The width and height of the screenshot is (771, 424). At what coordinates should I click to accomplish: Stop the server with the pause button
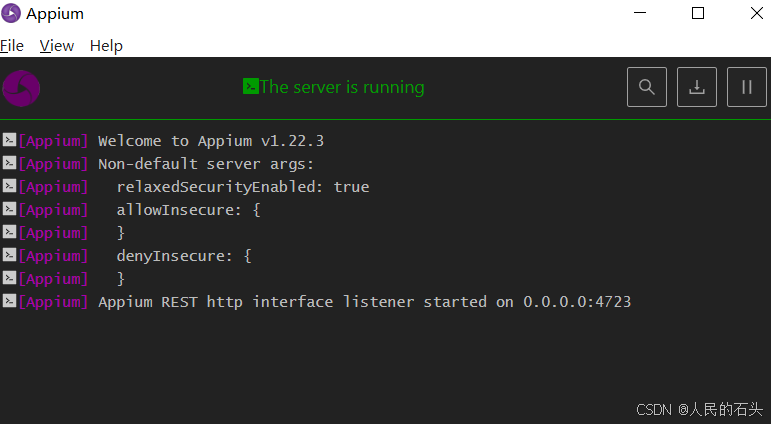746,87
